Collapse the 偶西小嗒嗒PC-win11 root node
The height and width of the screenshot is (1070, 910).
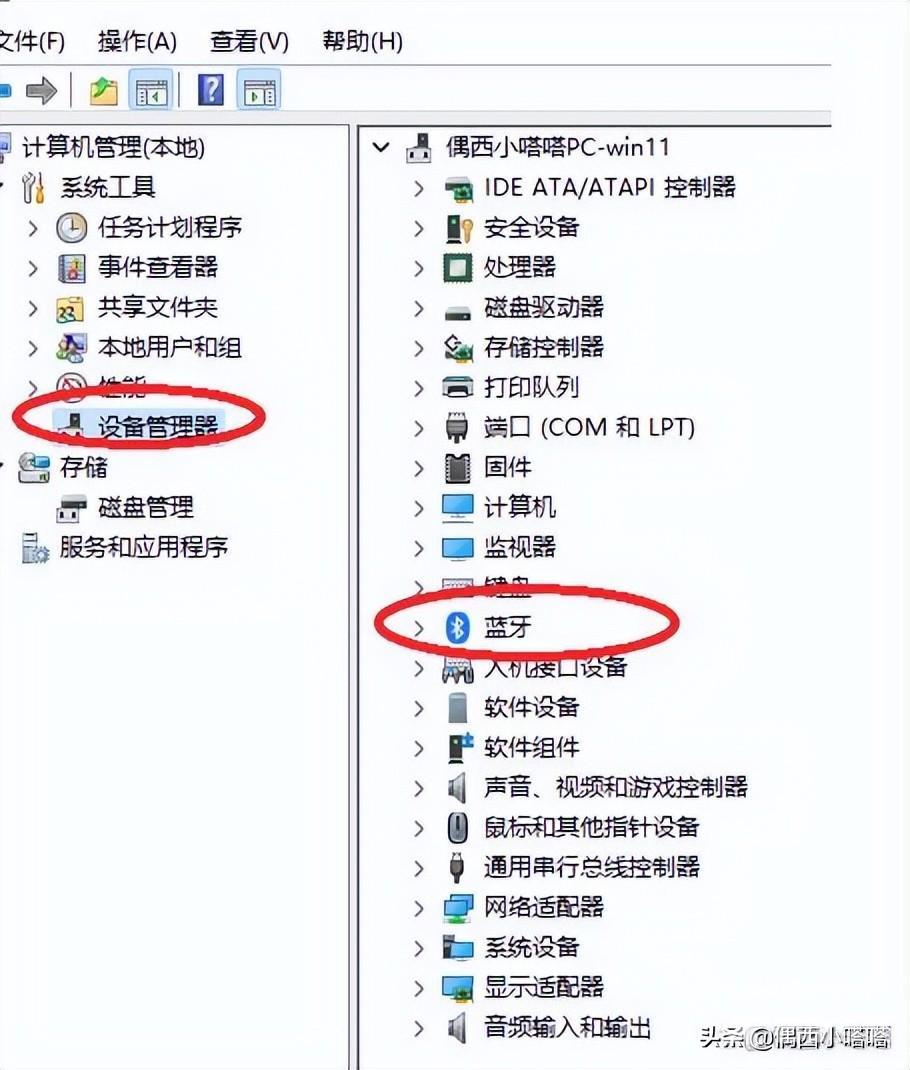click(x=381, y=147)
